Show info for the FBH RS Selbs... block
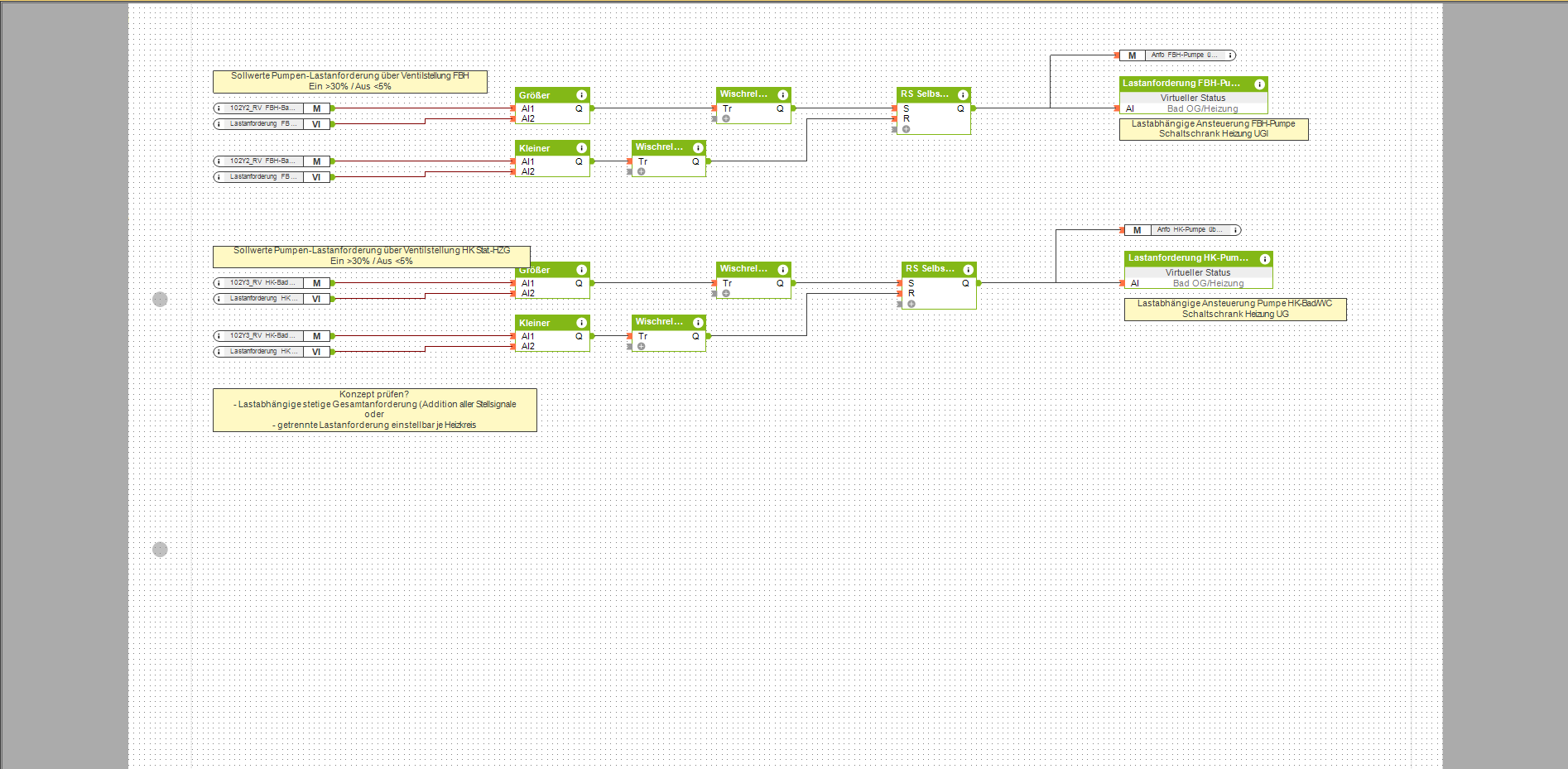Image resolution: width=1568 pixels, height=769 pixels. click(x=963, y=95)
